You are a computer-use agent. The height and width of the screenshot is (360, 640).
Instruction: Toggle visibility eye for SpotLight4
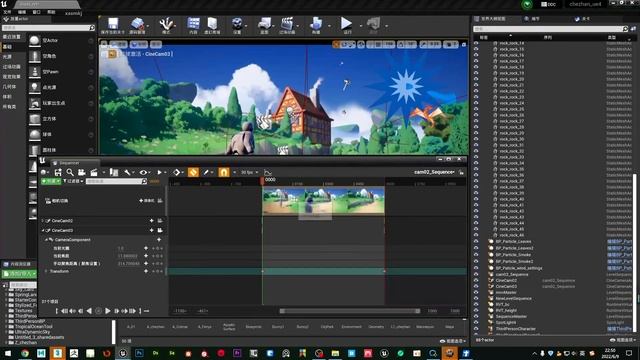pyautogui.click(x=476, y=322)
